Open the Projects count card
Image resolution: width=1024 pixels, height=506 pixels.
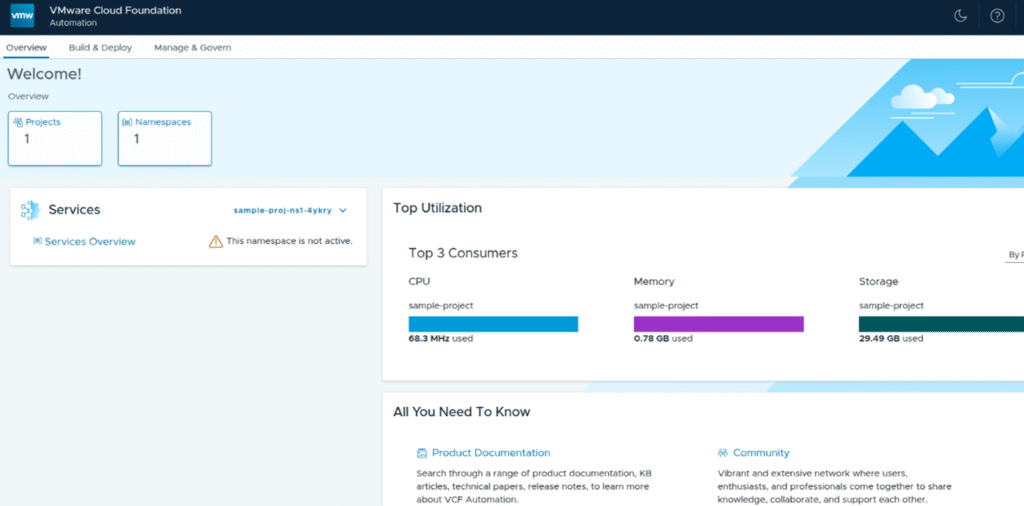(x=55, y=138)
